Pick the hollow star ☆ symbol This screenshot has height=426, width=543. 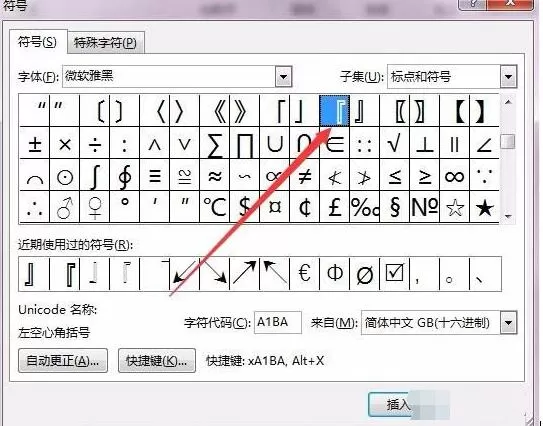pos(455,207)
